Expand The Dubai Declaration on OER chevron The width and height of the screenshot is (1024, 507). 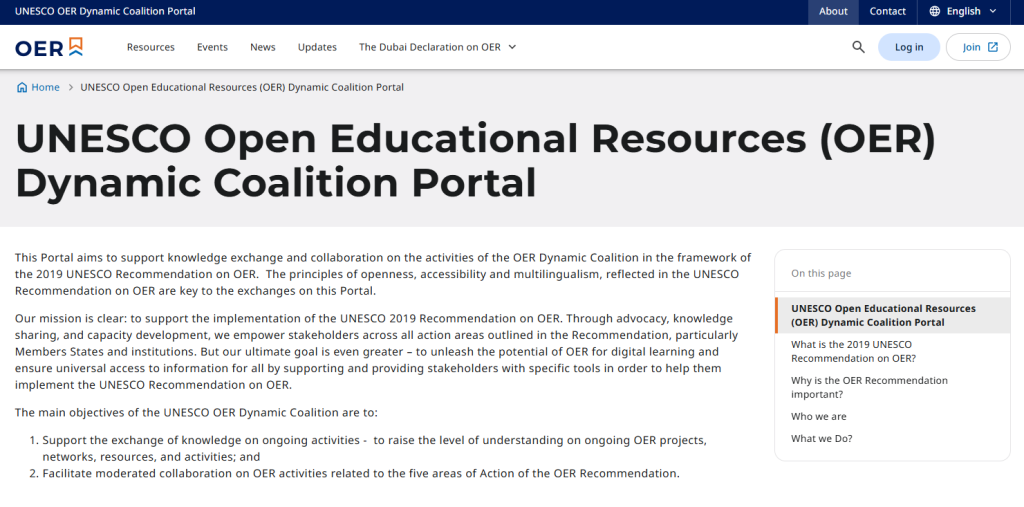click(512, 47)
